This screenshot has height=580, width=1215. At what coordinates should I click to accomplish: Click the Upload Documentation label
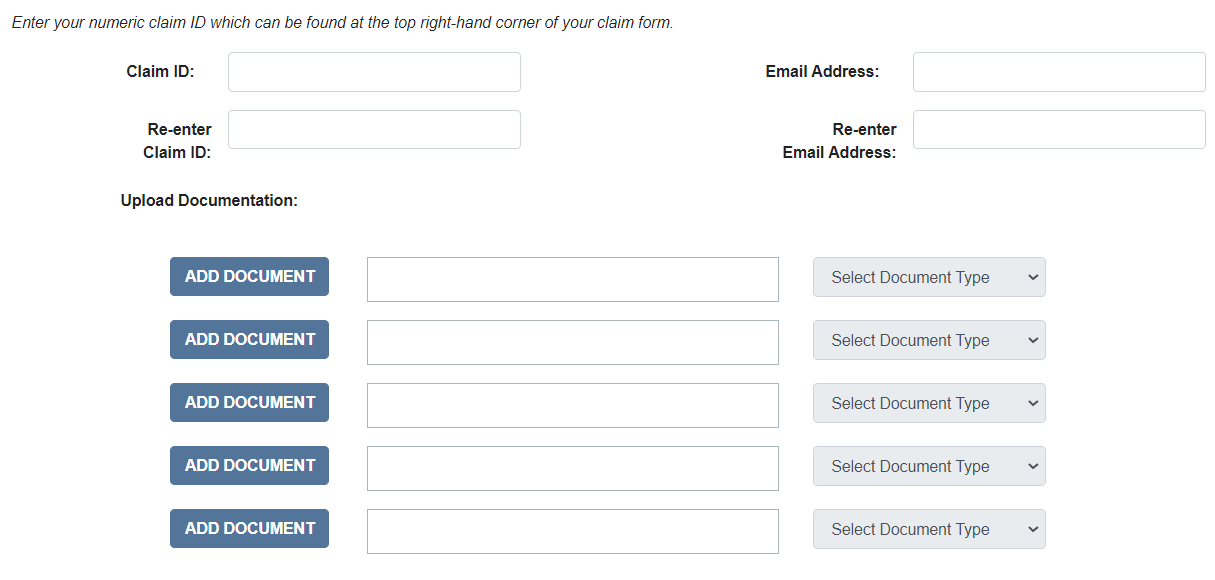pos(209,201)
